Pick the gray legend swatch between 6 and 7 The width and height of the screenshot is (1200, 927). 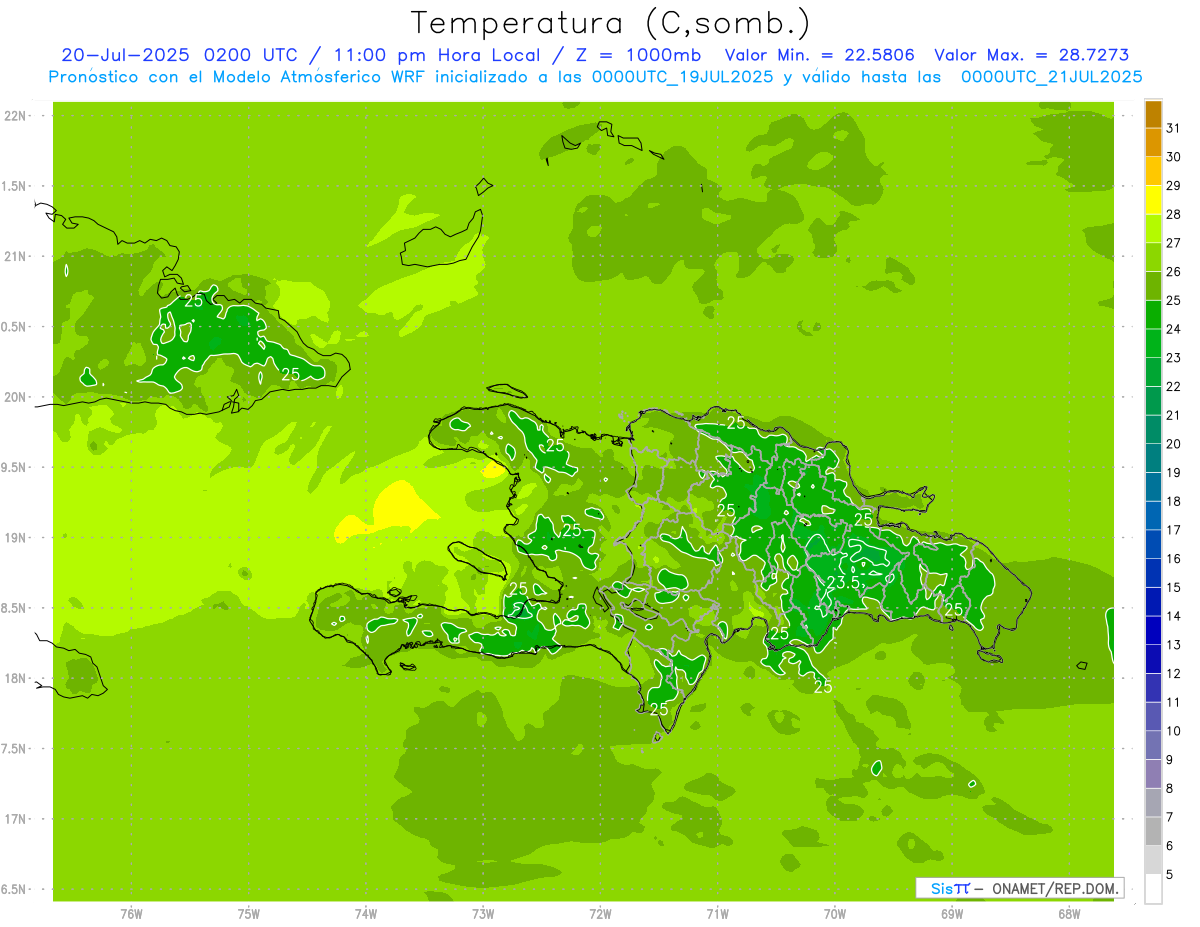point(1153,831)
